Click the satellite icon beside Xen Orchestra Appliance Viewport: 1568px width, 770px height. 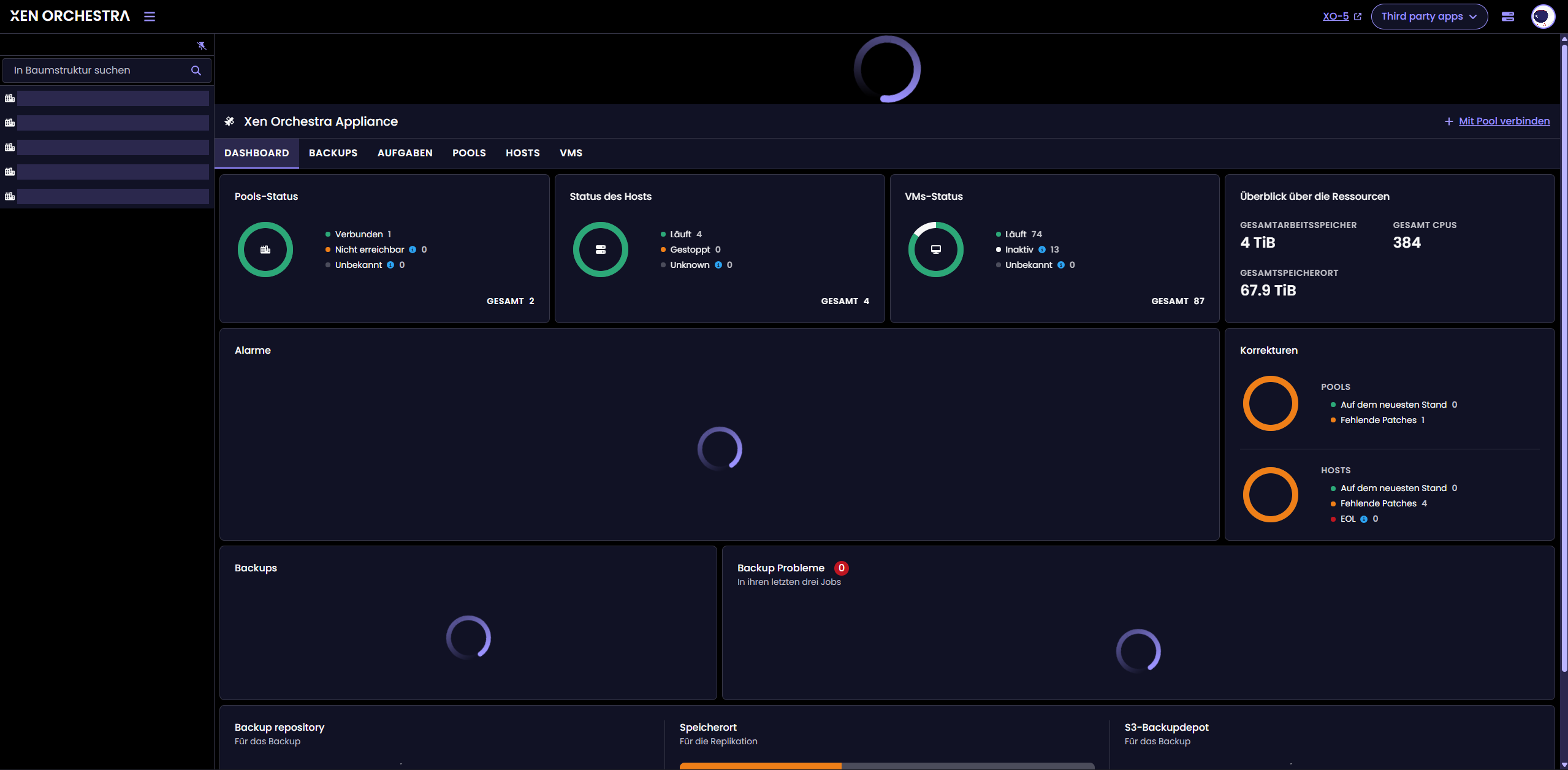pyautogui.click(x=229, y=121)
